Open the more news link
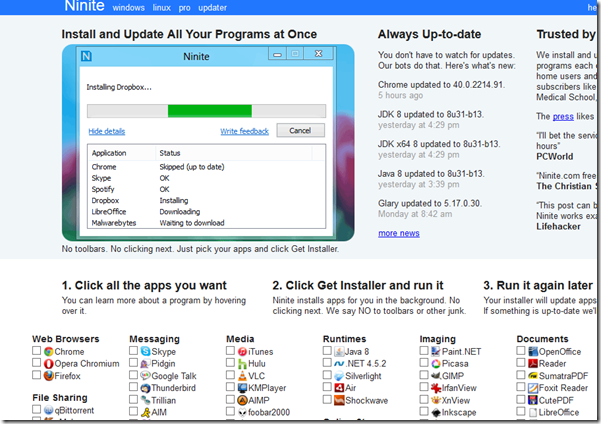Image resolution: width=601 pixels, height=424 pixels. 398,233
